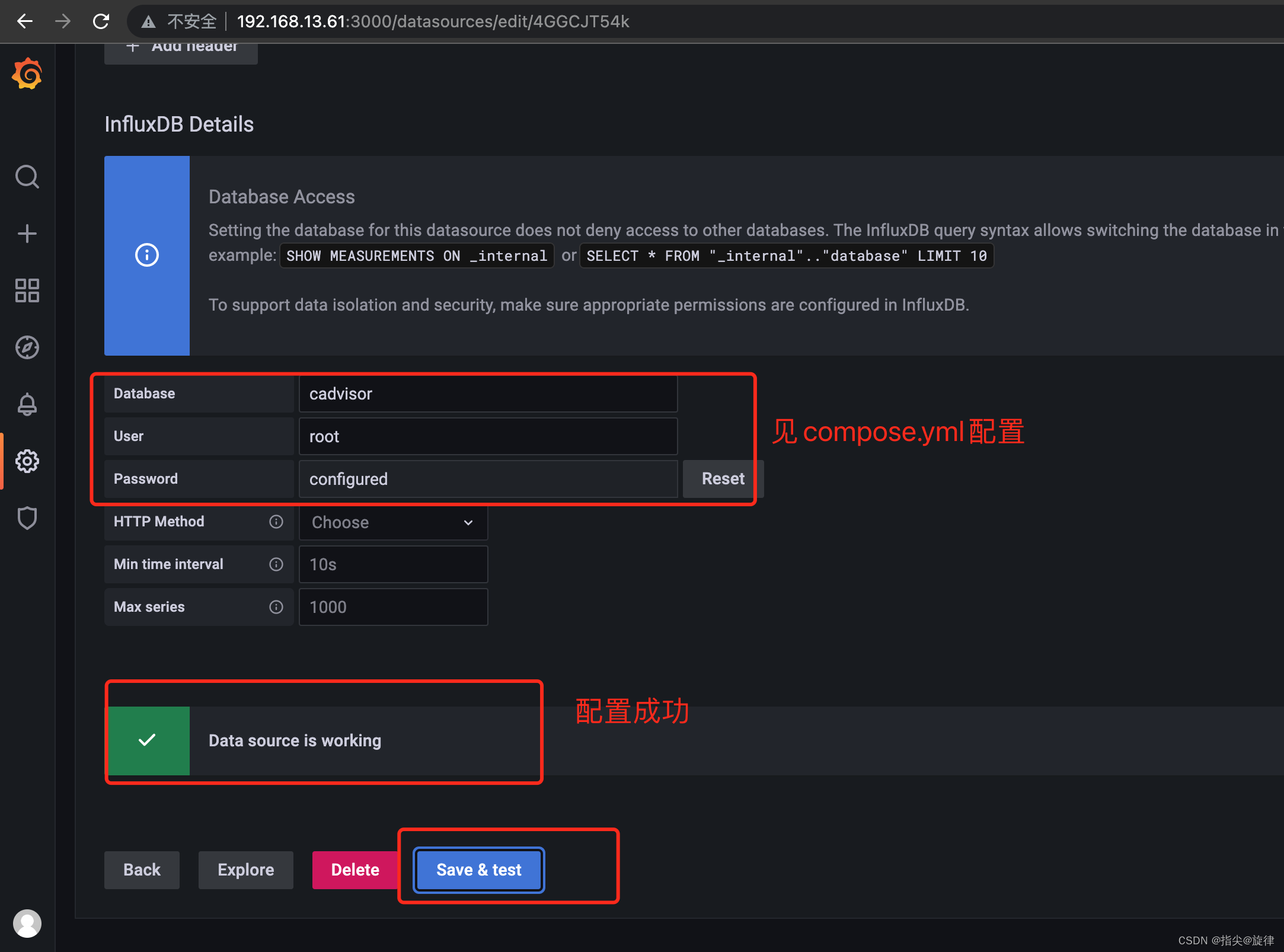The image size is (1284, 952).
Task: Reload the page via browser refresh icon
Action: tap(101, 21)
